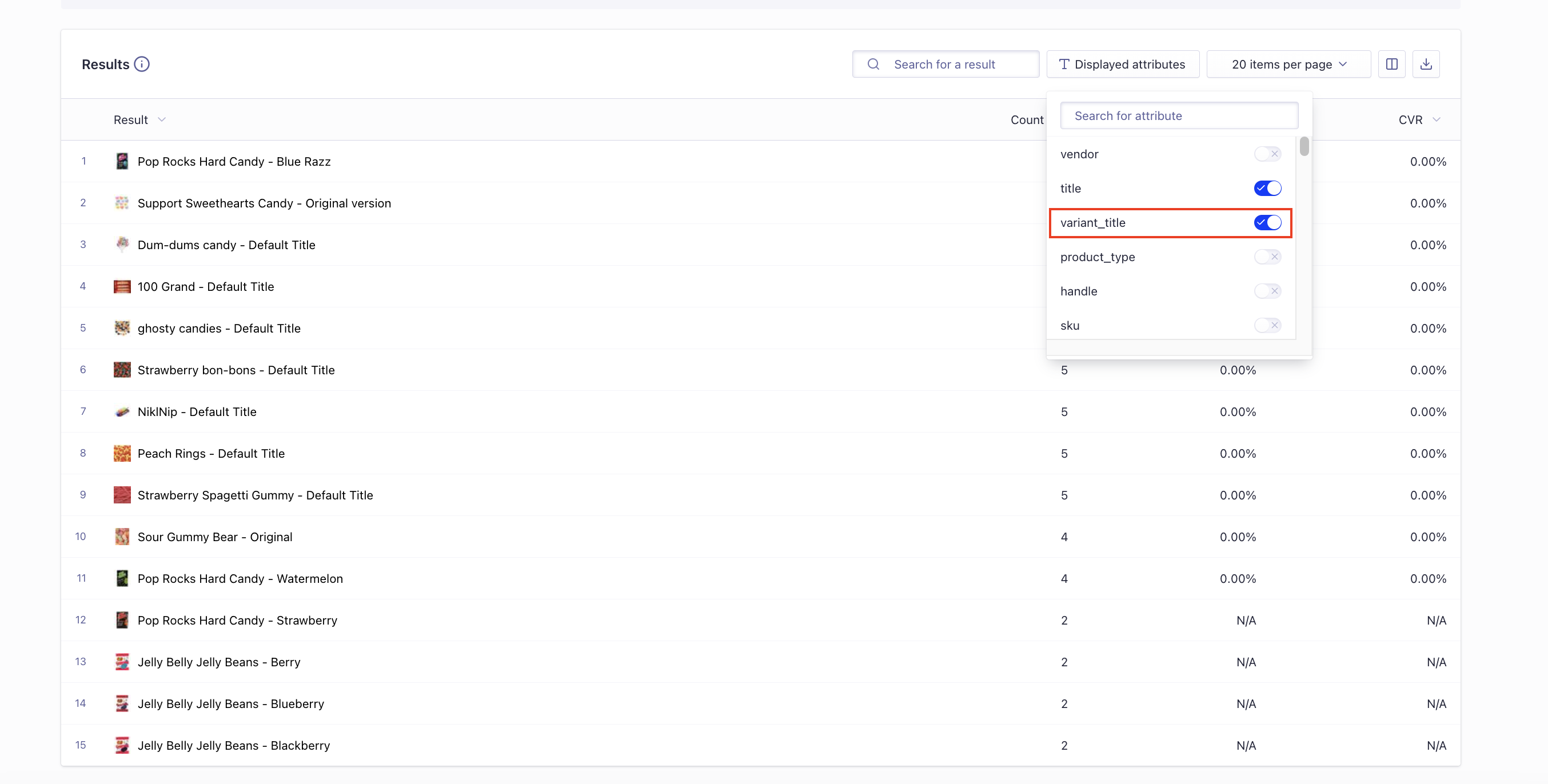Select 'Strawberry bon-bons - Default Title'
Viewport: 1548px width, 784px height.
click(x=236, y=370)
